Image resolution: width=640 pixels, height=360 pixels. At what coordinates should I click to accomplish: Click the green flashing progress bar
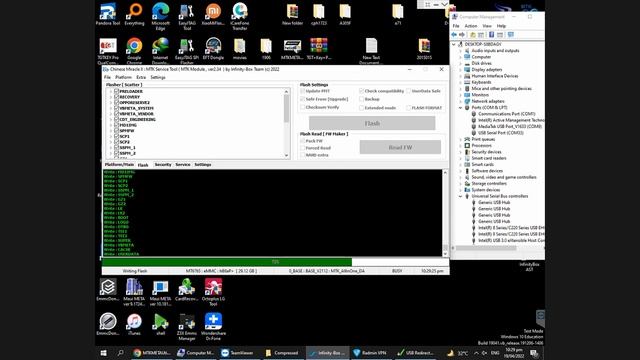pos(276,262)
